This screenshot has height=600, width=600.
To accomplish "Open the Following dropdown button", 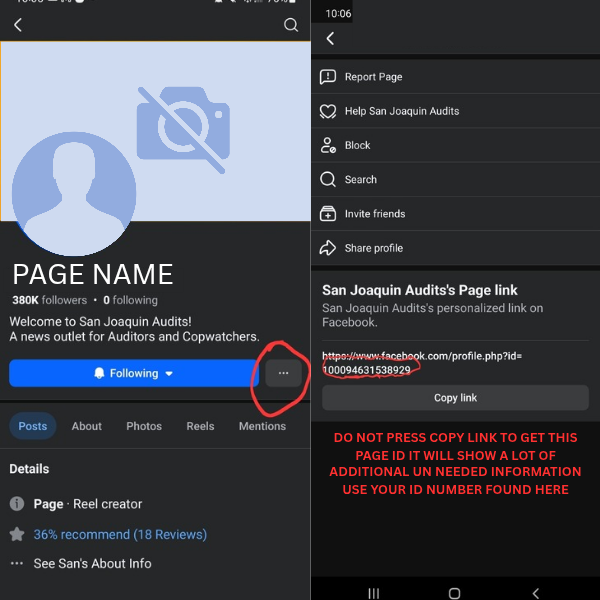I will [134, 373].
